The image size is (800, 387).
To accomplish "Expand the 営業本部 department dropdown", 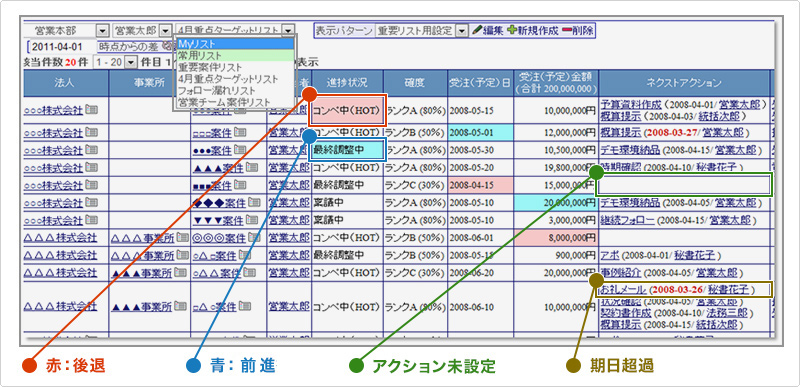I will 103,30.
